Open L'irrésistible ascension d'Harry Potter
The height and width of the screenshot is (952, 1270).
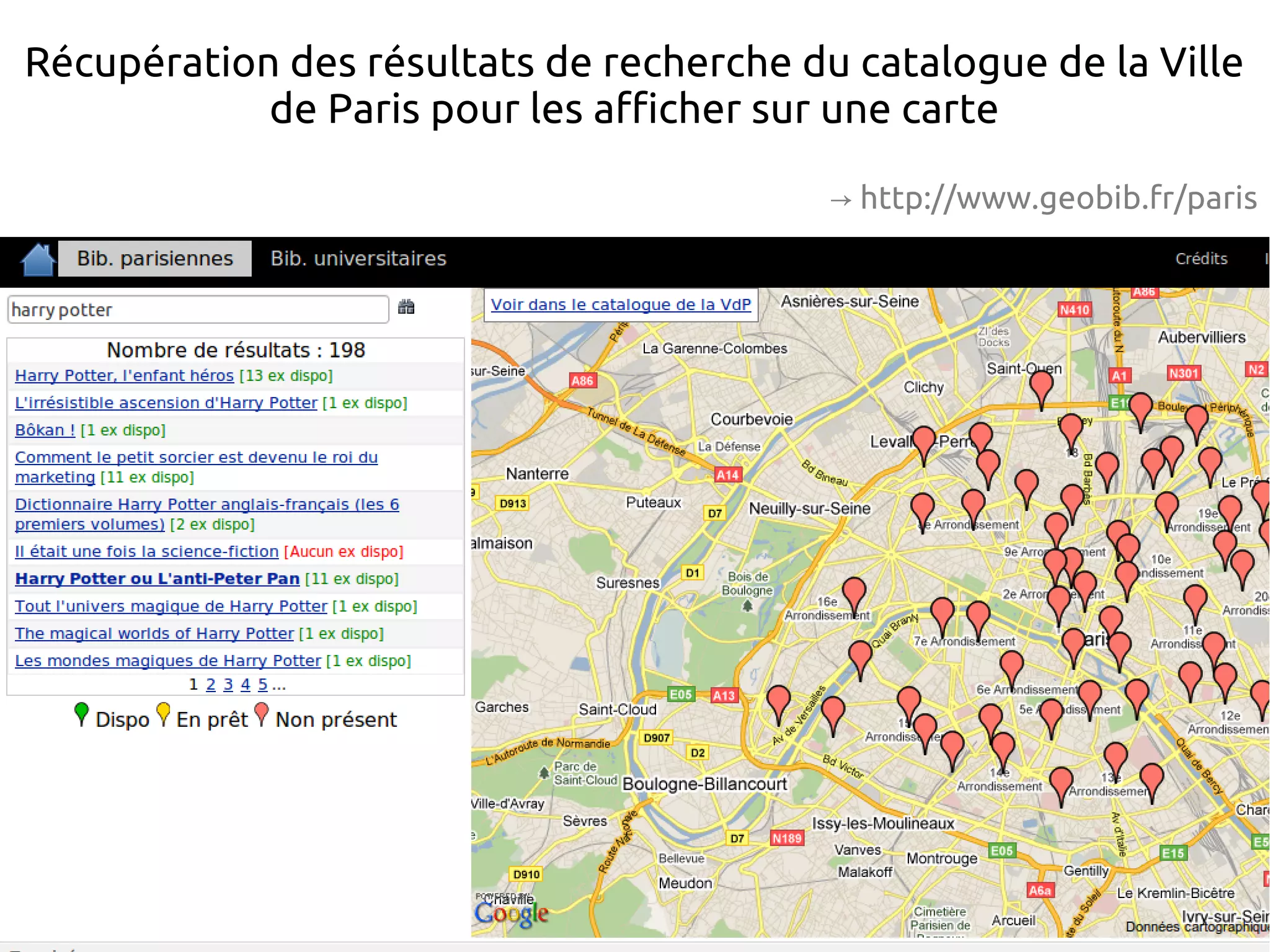(166, 403)
